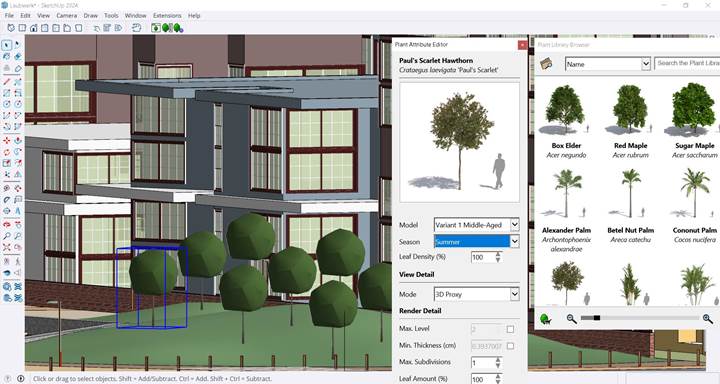Close the Plant Attribute Editor panel
The height and width of the screenshot is (384, 720).
pyautogui.click(x=522, y=45)
